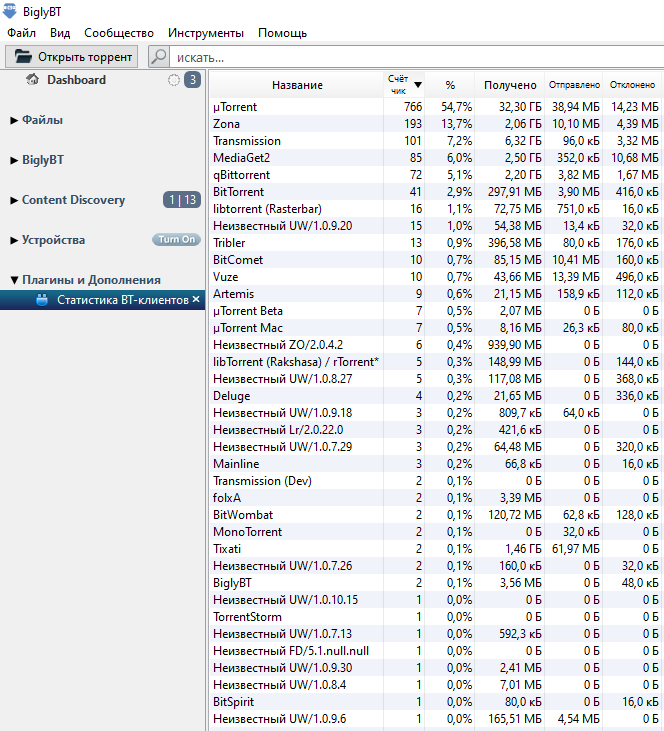The width and height of the screenshot is (664, 731).
Task: Select the Неизвестный FD/5.1.null.null row
Action: [436, 651]
